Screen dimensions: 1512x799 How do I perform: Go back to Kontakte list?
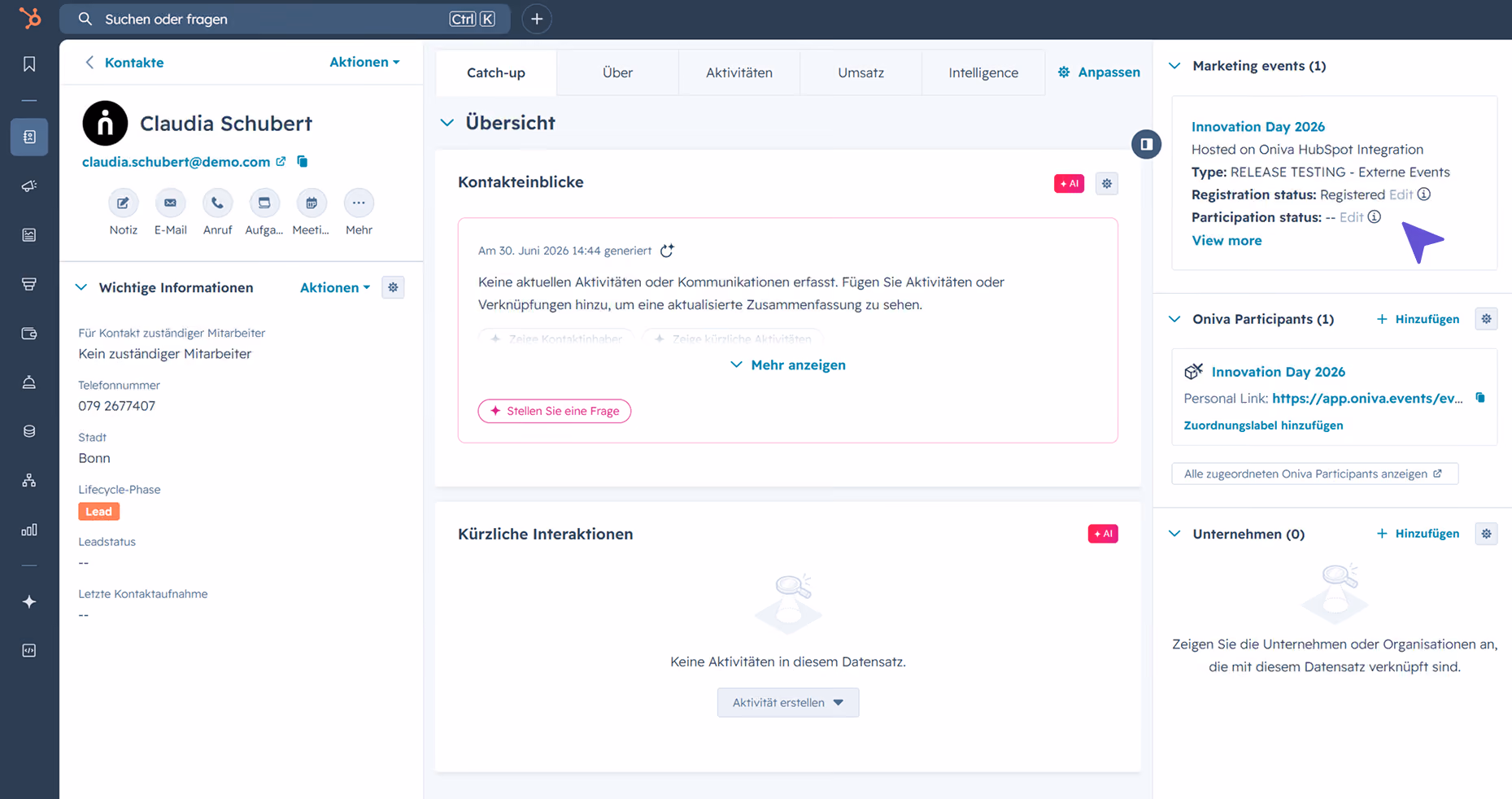coord(124,63)
